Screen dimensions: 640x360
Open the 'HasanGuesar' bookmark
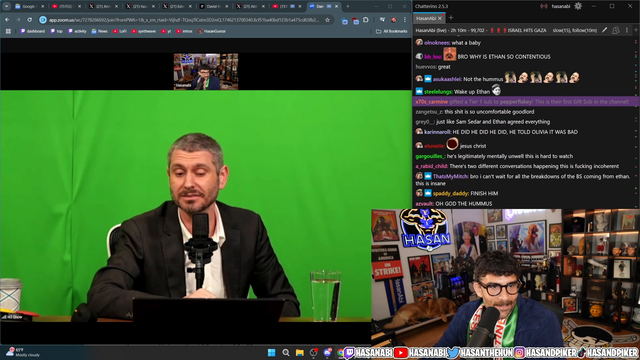(211, 31)
